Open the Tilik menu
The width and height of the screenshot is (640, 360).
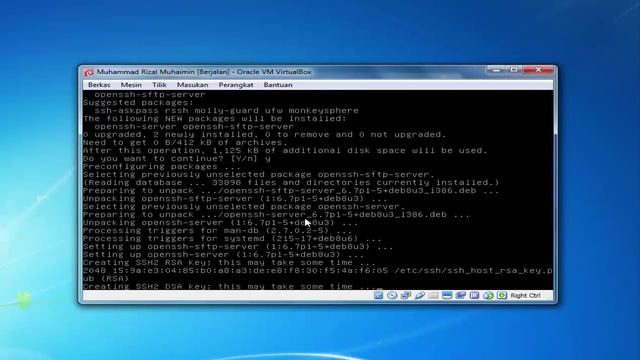[159, 85]
